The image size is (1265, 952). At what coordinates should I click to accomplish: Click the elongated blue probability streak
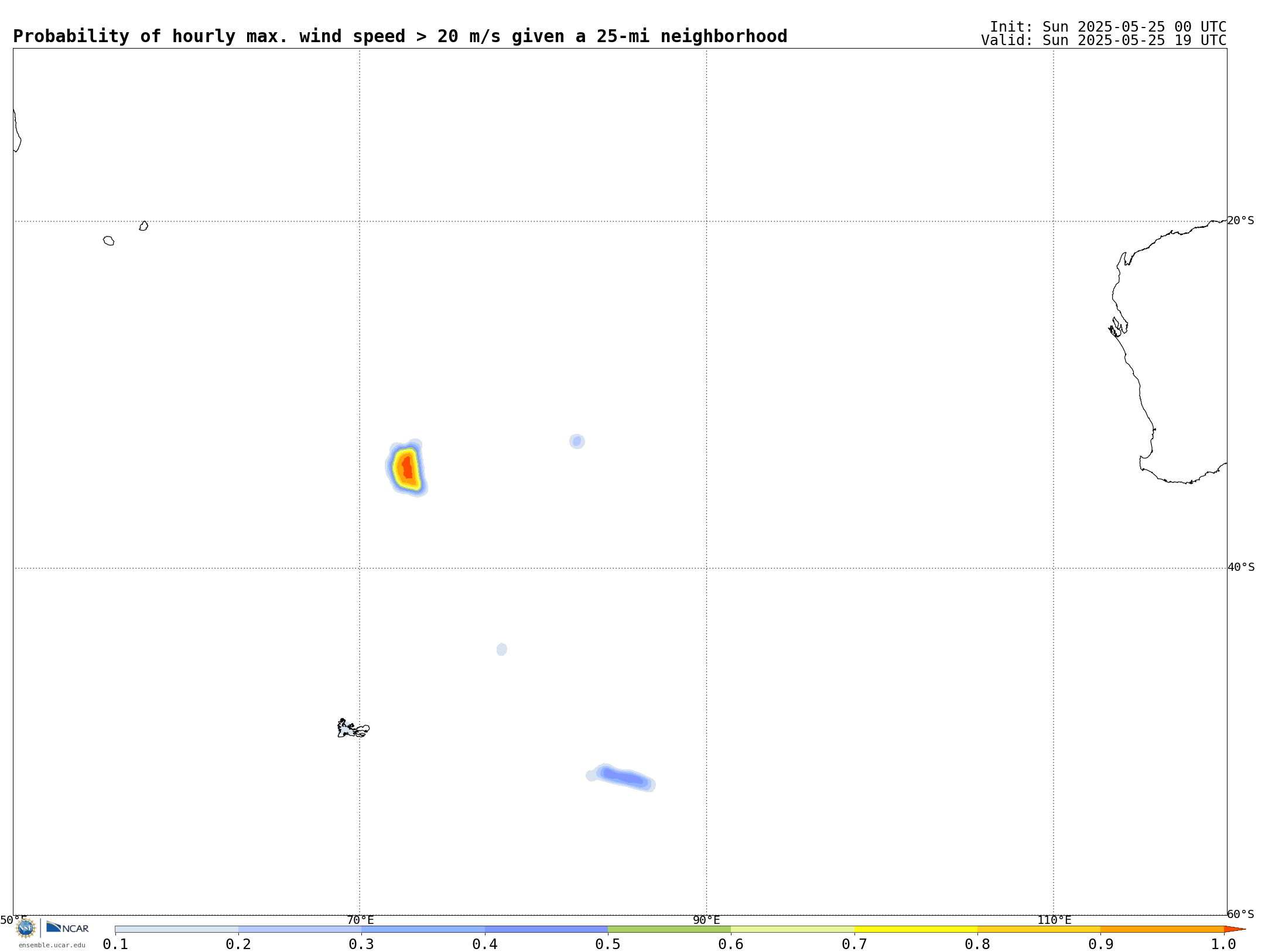[x=622, y=778]
